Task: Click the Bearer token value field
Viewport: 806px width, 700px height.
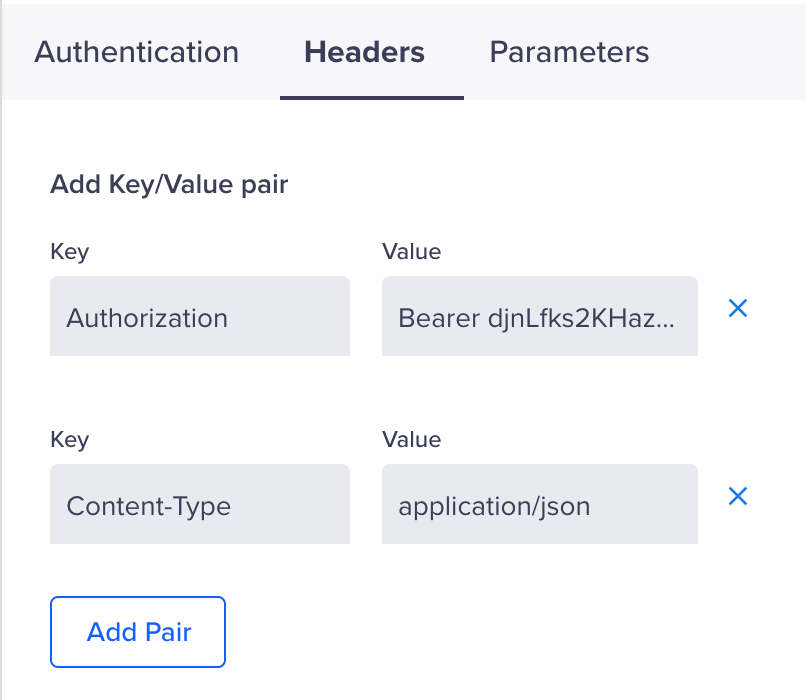Action: pos(540,317)
